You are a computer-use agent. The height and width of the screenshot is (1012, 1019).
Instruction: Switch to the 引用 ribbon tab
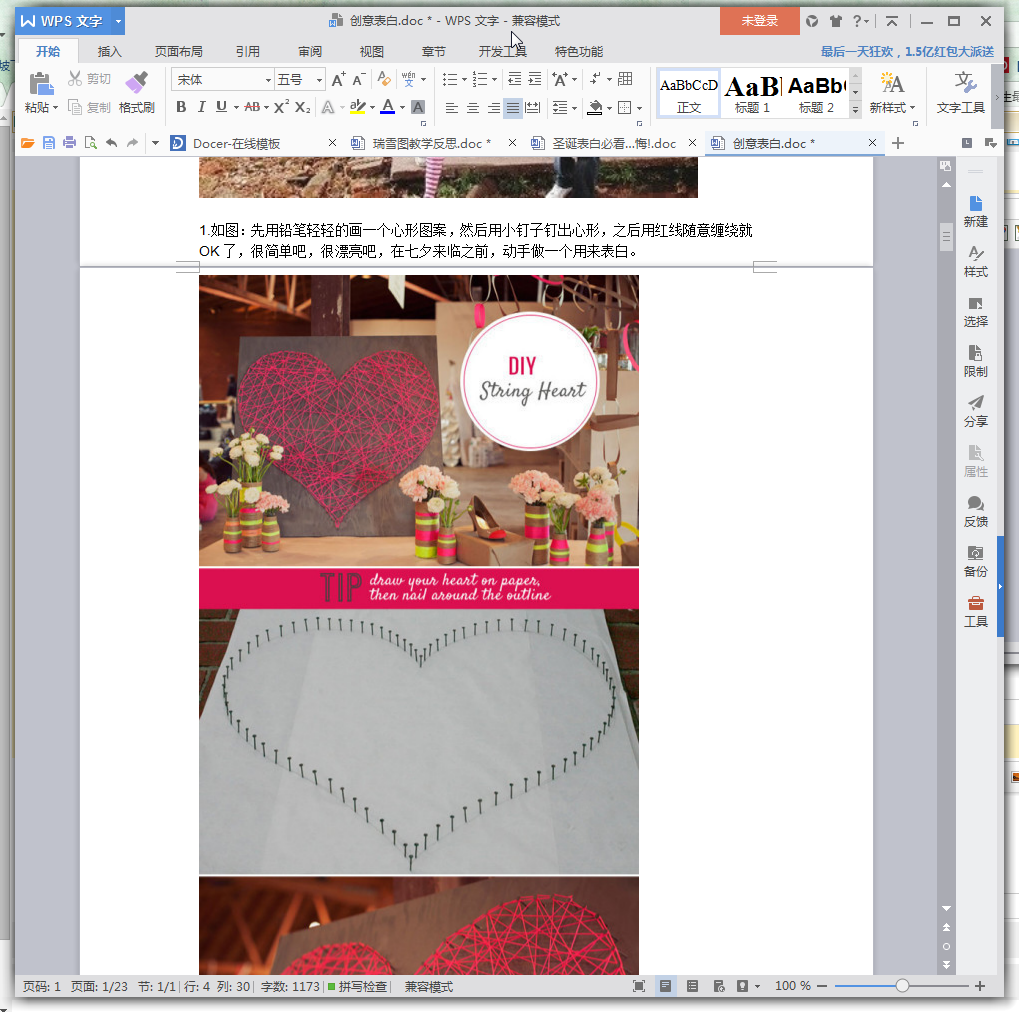point(247,51)
